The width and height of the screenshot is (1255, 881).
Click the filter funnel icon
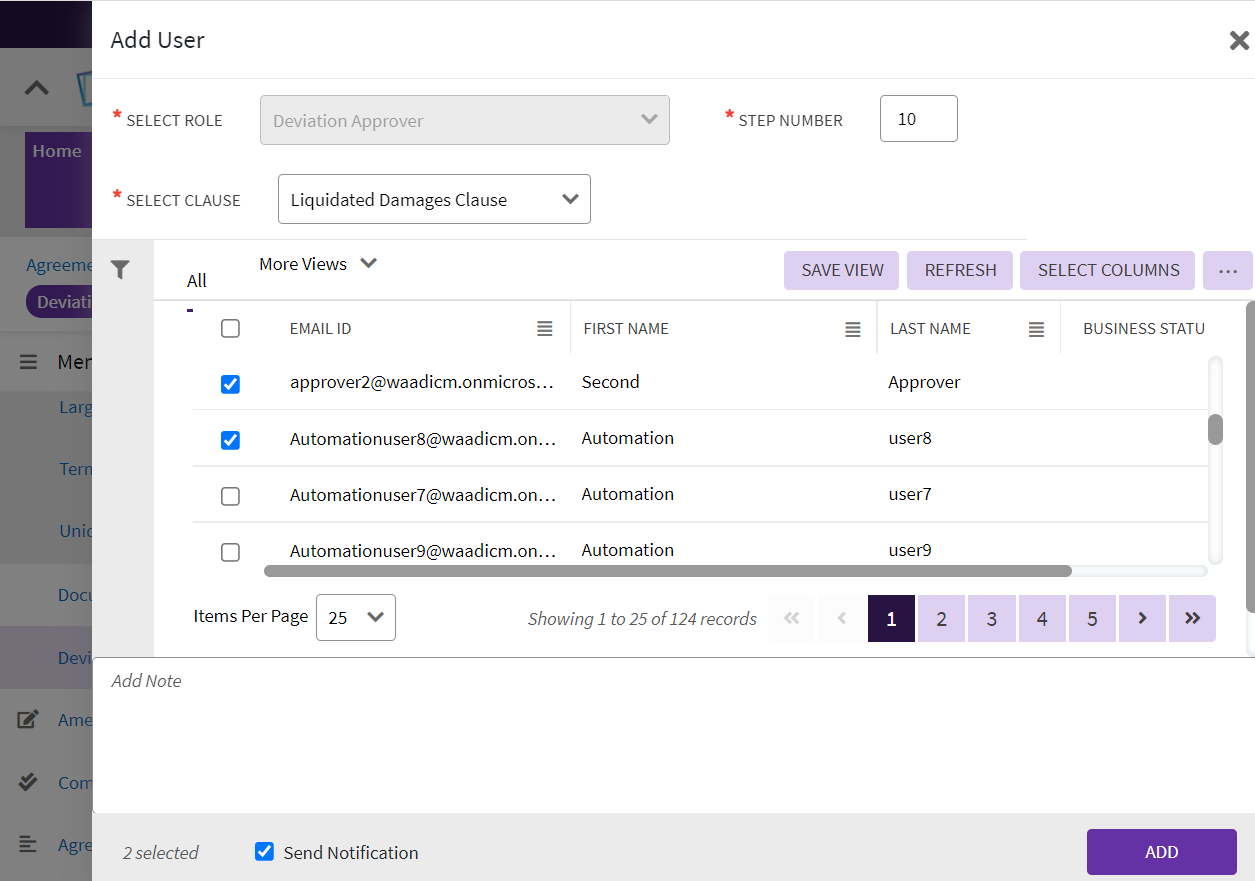(120, 269)
